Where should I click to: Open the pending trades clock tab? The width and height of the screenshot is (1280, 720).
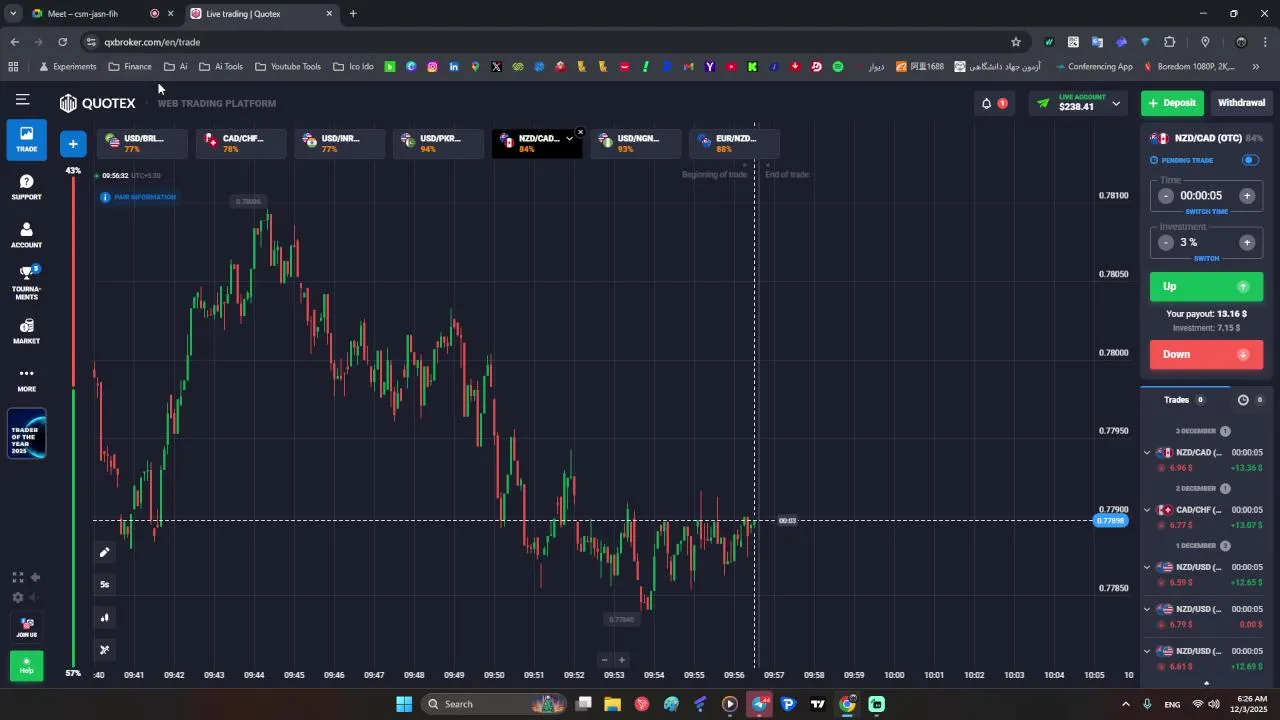[x=1249, y=400]
